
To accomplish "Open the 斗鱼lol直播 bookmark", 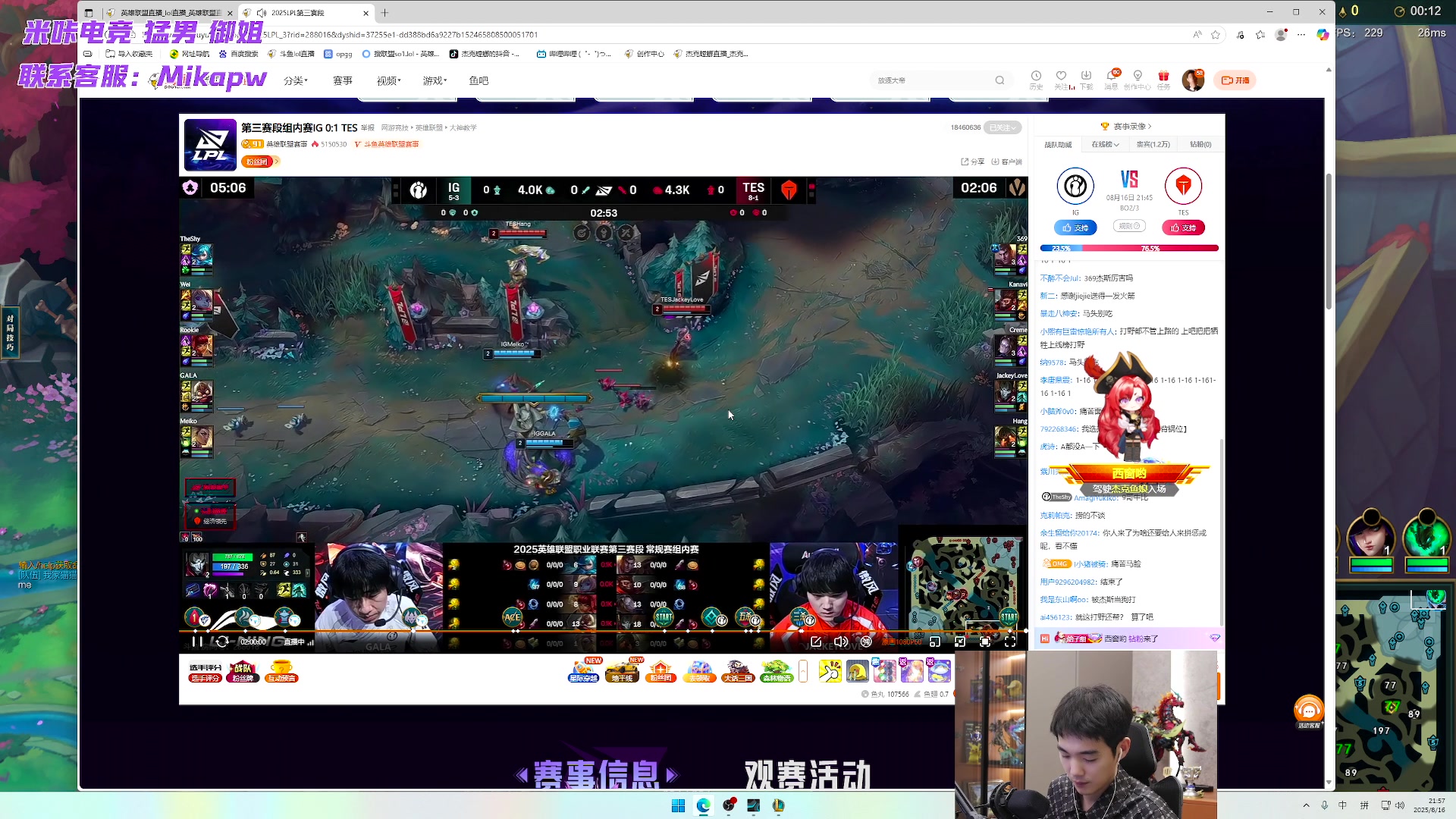I will [291, 54].
